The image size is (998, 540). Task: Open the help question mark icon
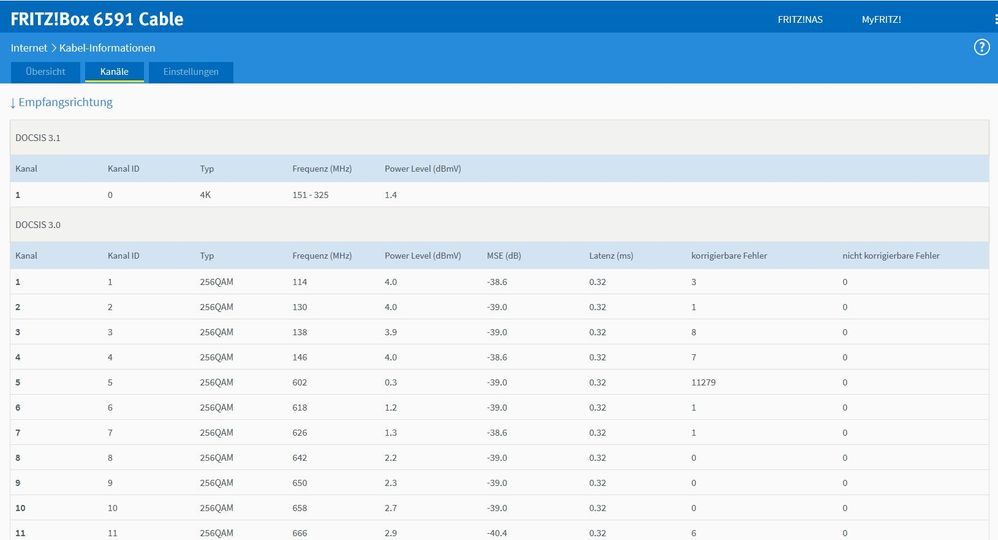point(981,48)
